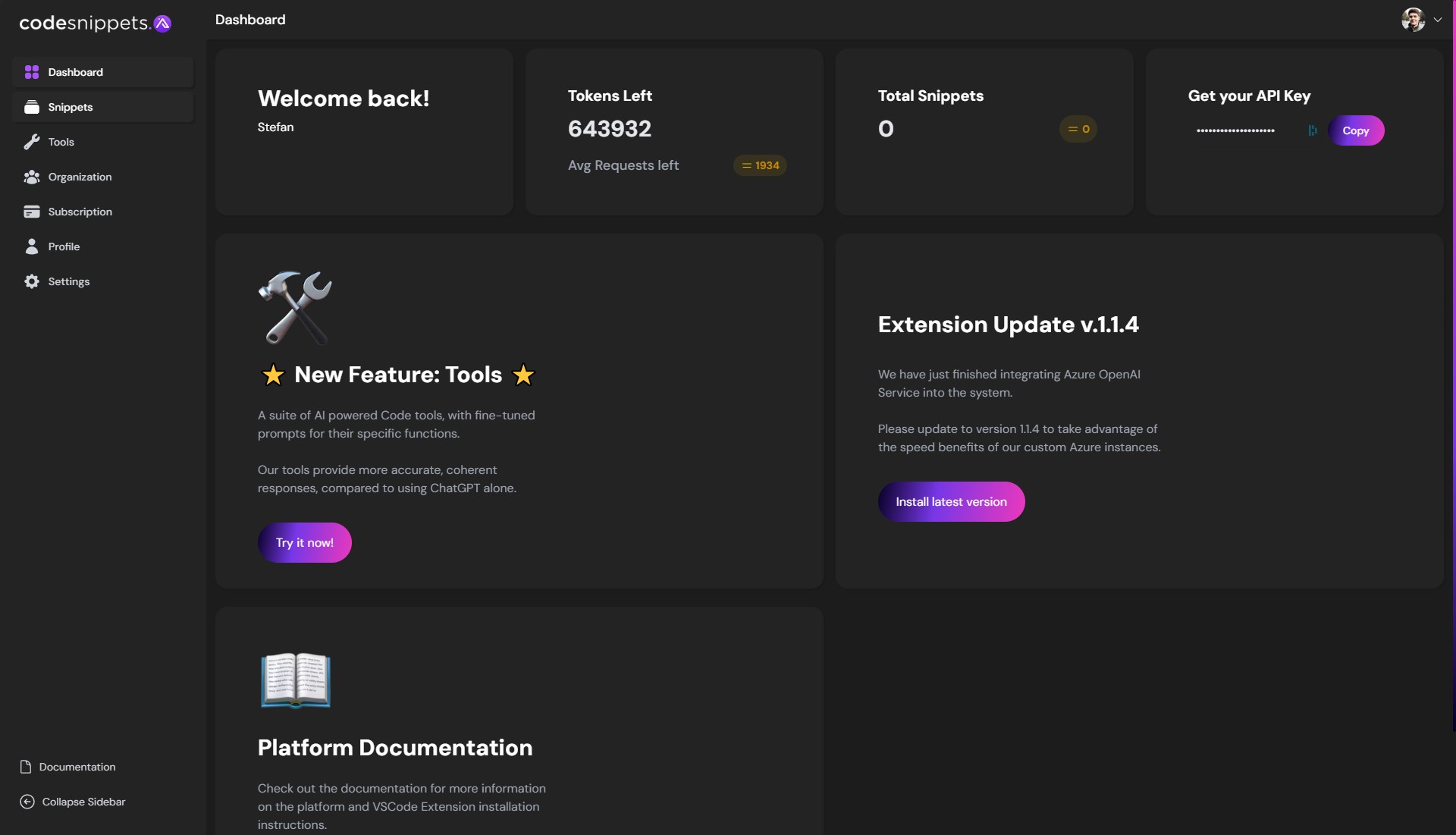The height and width of the screenshot is (835, 1456).
Task: Open Snippets using the sidebar icon
Action: (x=31, y=107)
